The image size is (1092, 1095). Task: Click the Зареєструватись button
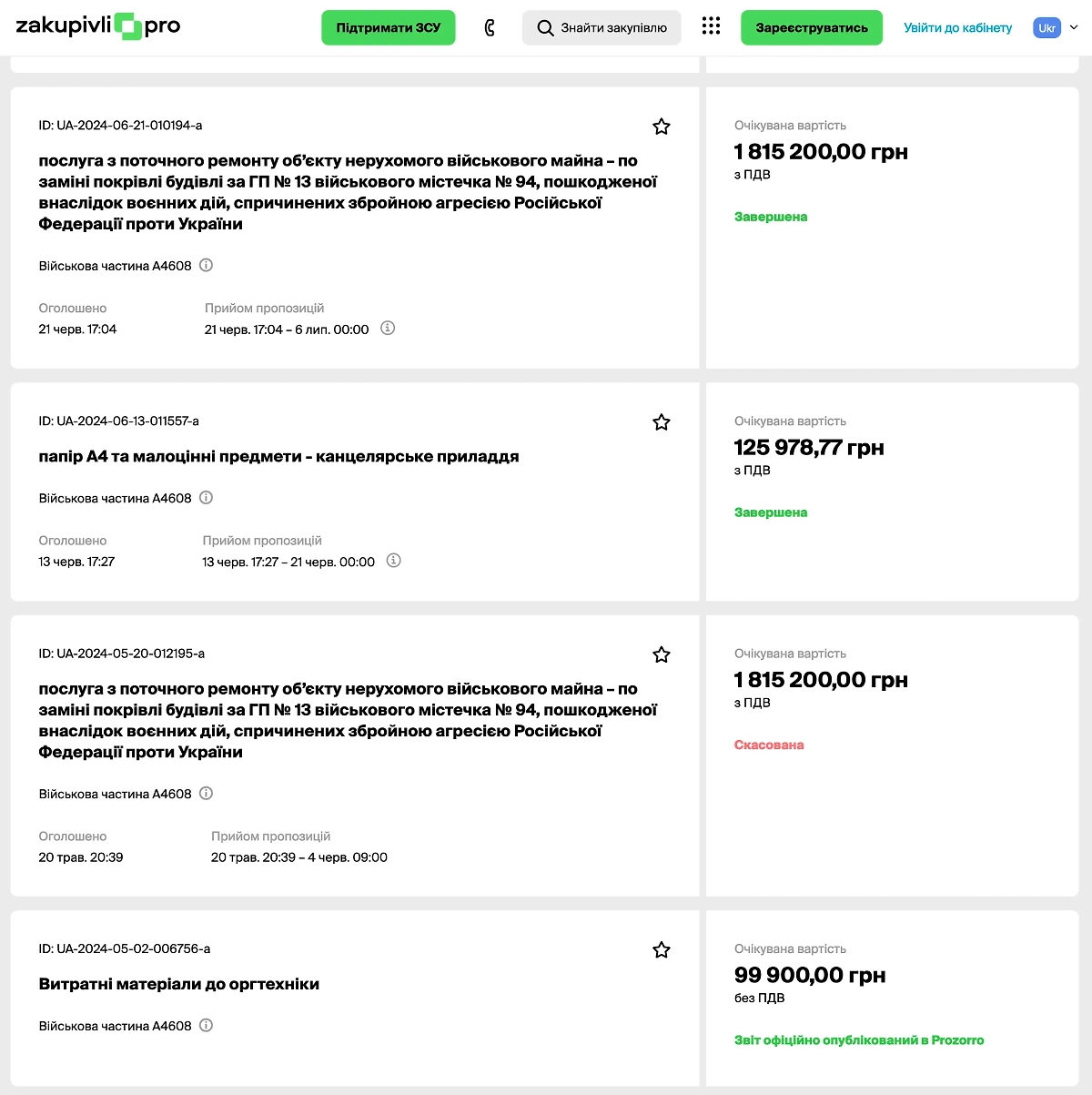[811, 27]
